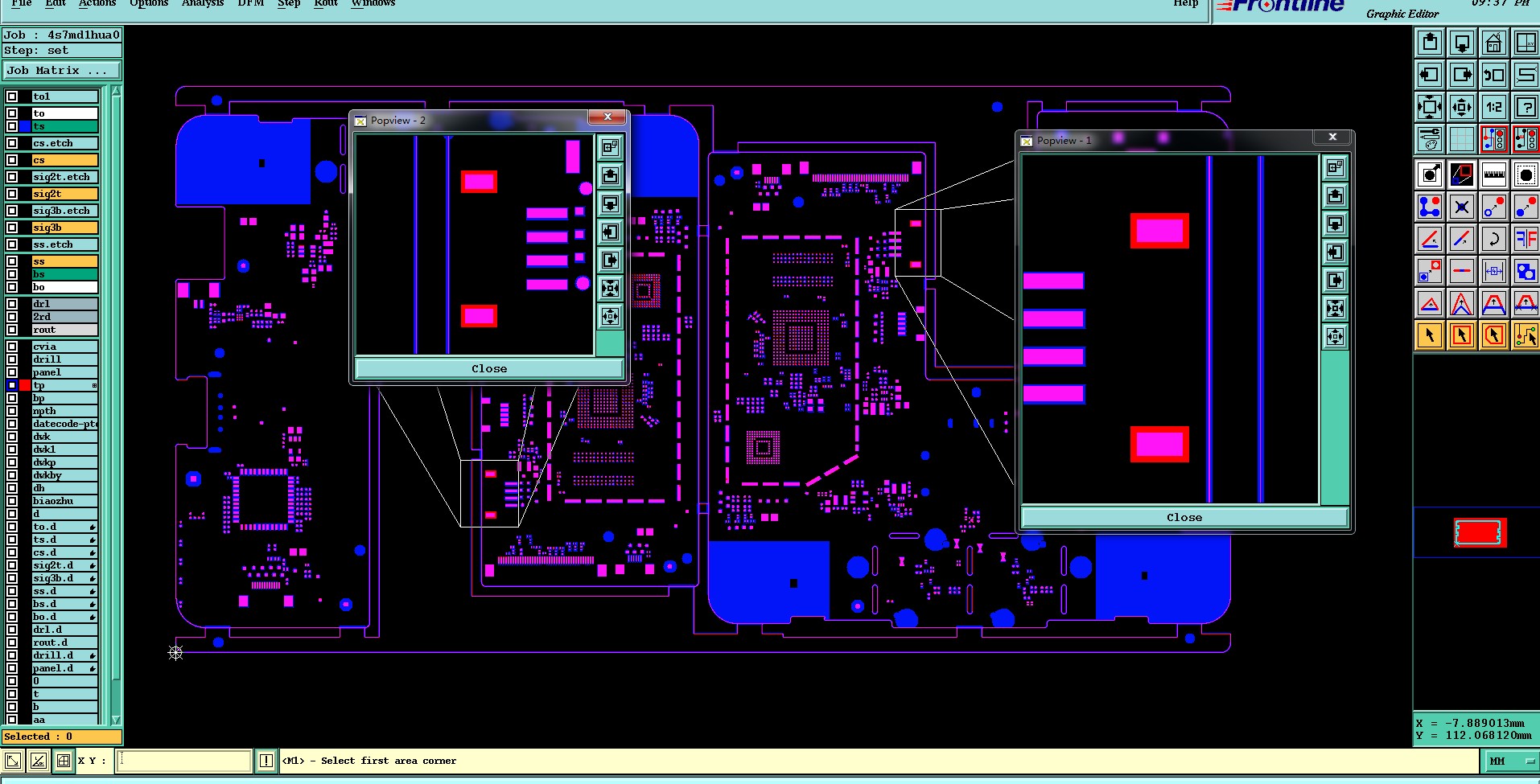This screenshot has width=1540, height=784.
Task: Click the pan left icon in right toolbar
Action: point(1430,75)
